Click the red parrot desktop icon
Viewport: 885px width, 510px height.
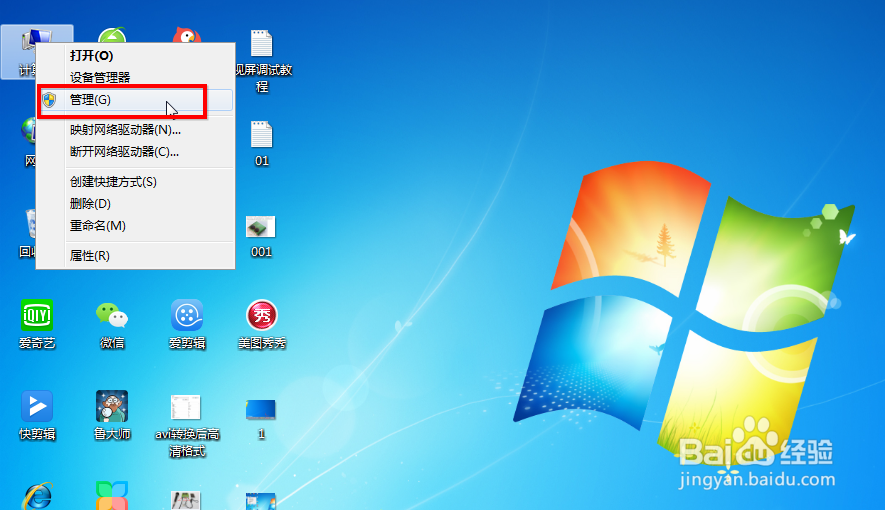pos(187,35)
